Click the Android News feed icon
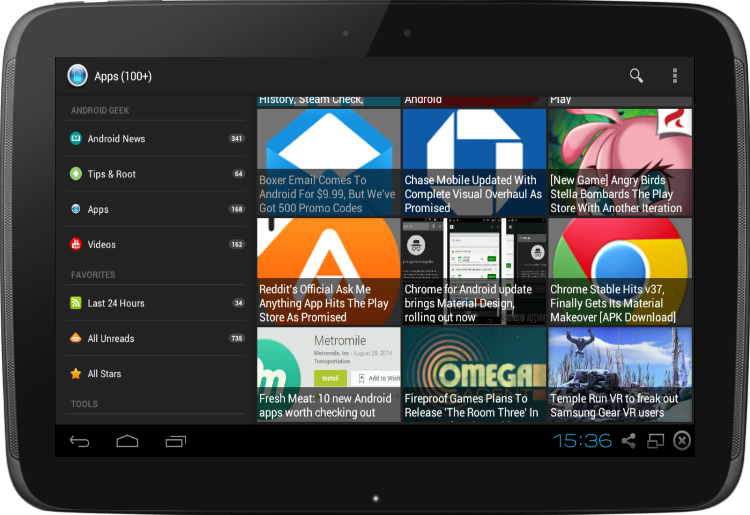The width and height of the screenshot is (750, 515). click(x=76, y=138)
